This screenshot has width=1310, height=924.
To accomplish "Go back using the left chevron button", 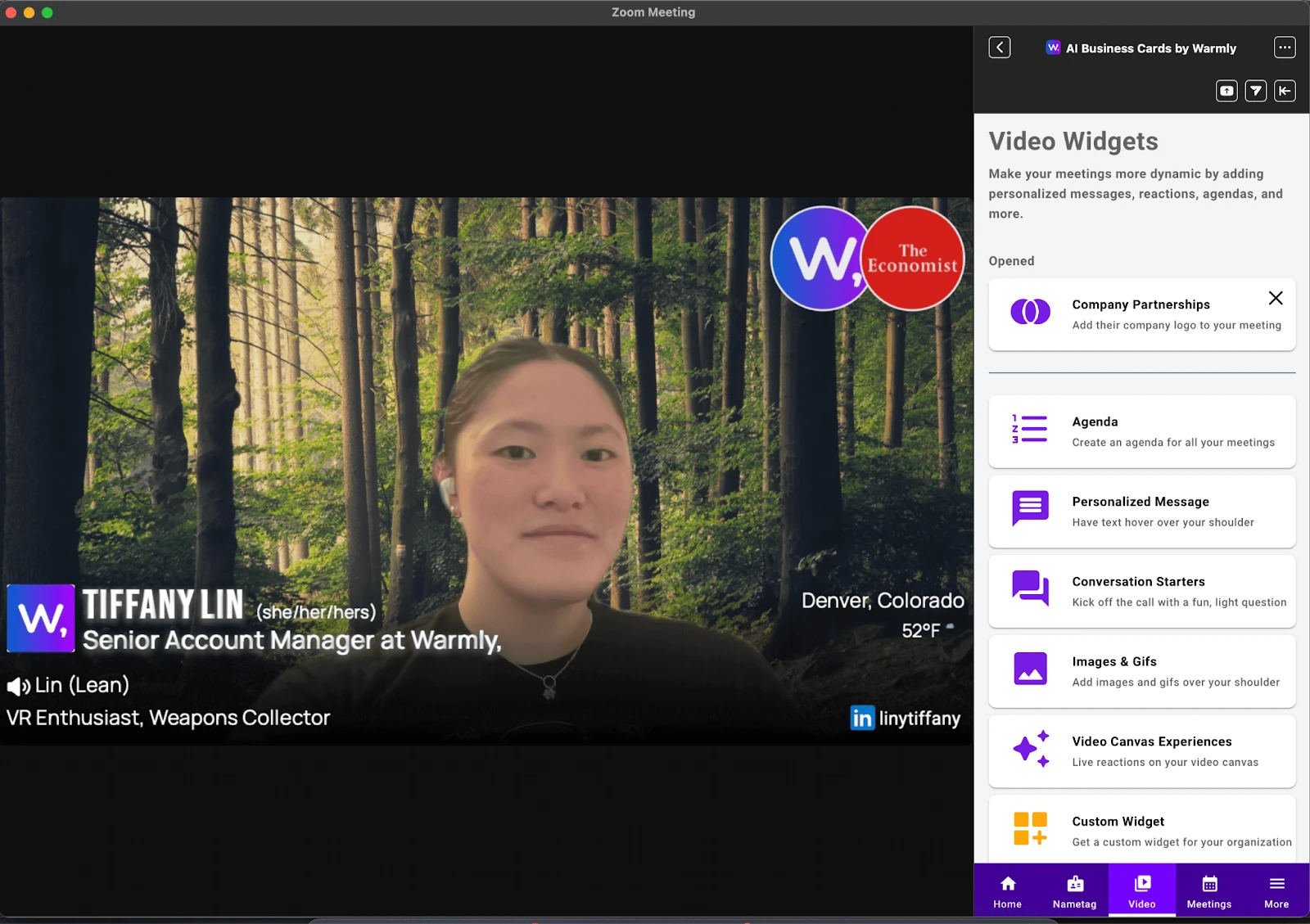I will (x=999, y=47).
